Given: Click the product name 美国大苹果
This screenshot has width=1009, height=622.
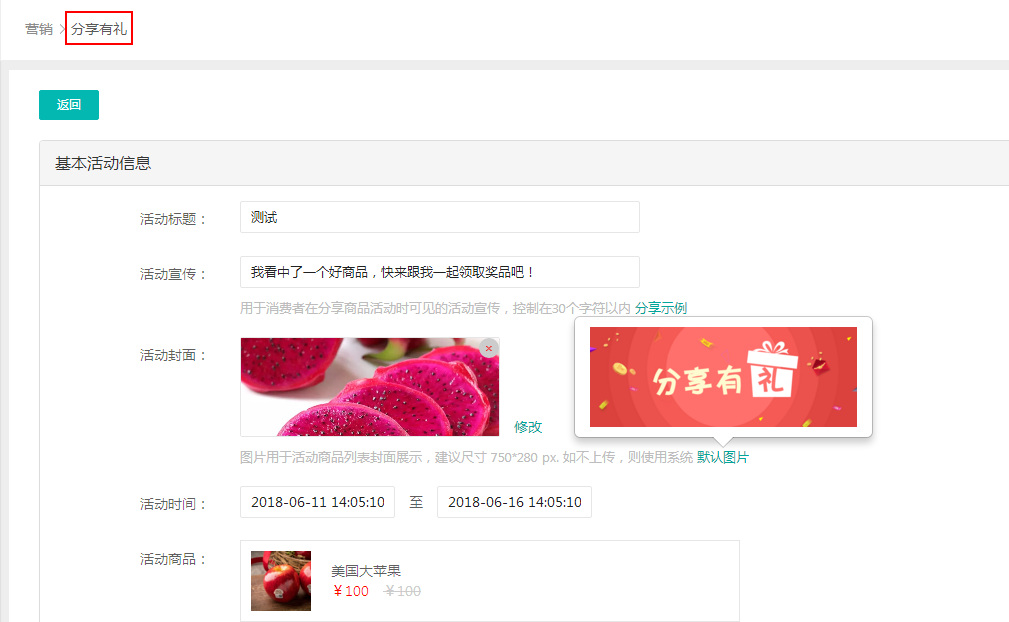Looking at the screenshot, I should [x=366, y=571].
